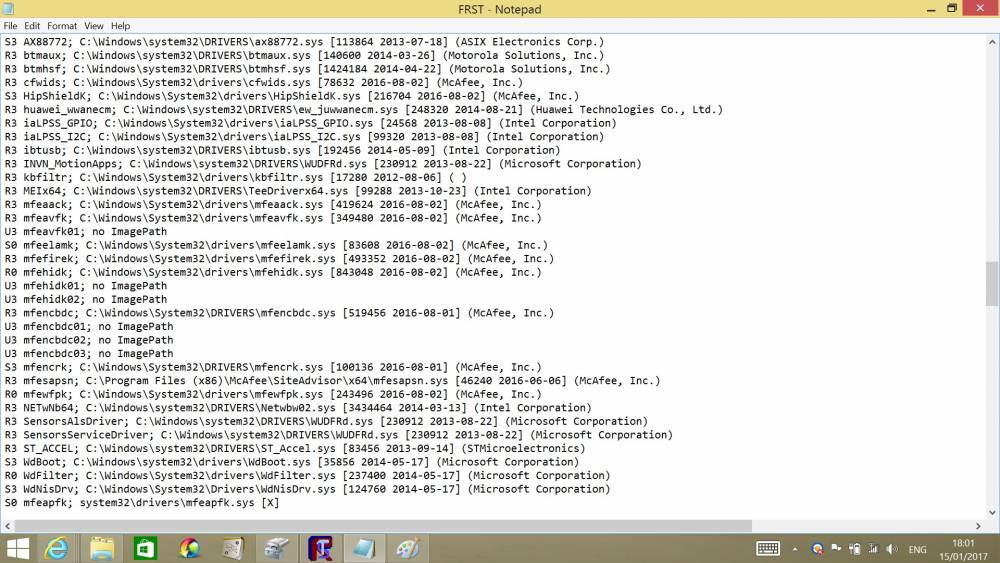Click the horizontal scrollbar thumb
The width and height of the screenshot is (1000, 563).
383,526
